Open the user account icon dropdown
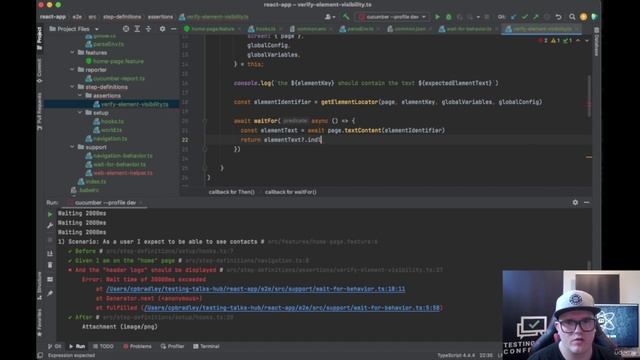The image size is (640, 360). point(330,17)
